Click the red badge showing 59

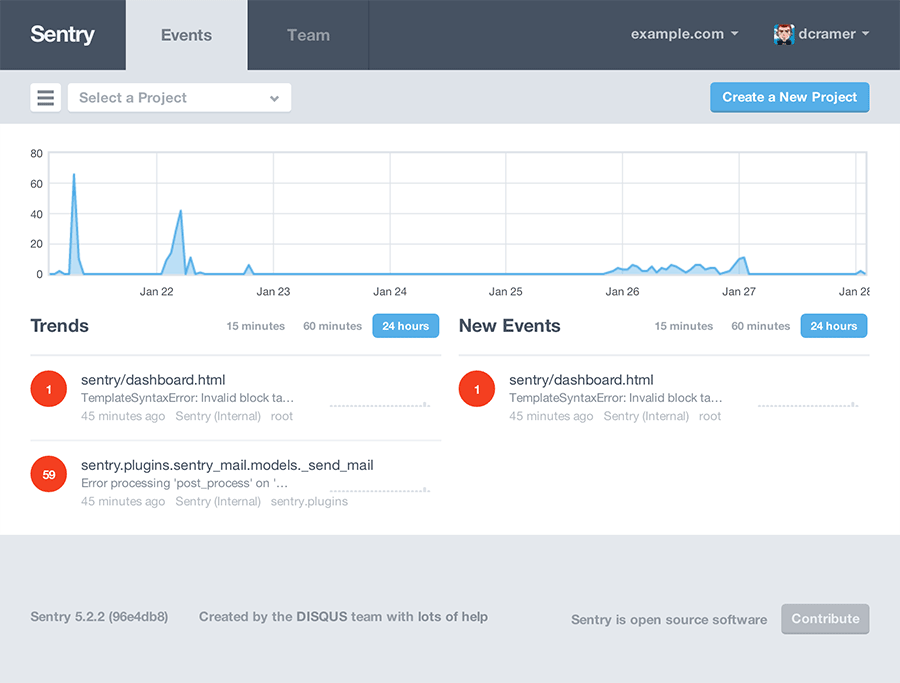coord(49,475)
